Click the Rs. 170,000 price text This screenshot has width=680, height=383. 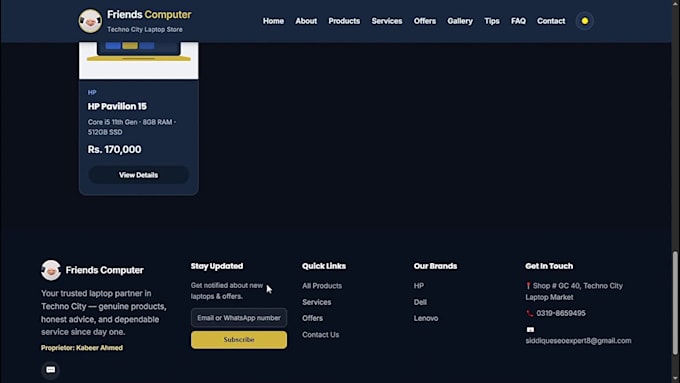click(x=114, y=150)
